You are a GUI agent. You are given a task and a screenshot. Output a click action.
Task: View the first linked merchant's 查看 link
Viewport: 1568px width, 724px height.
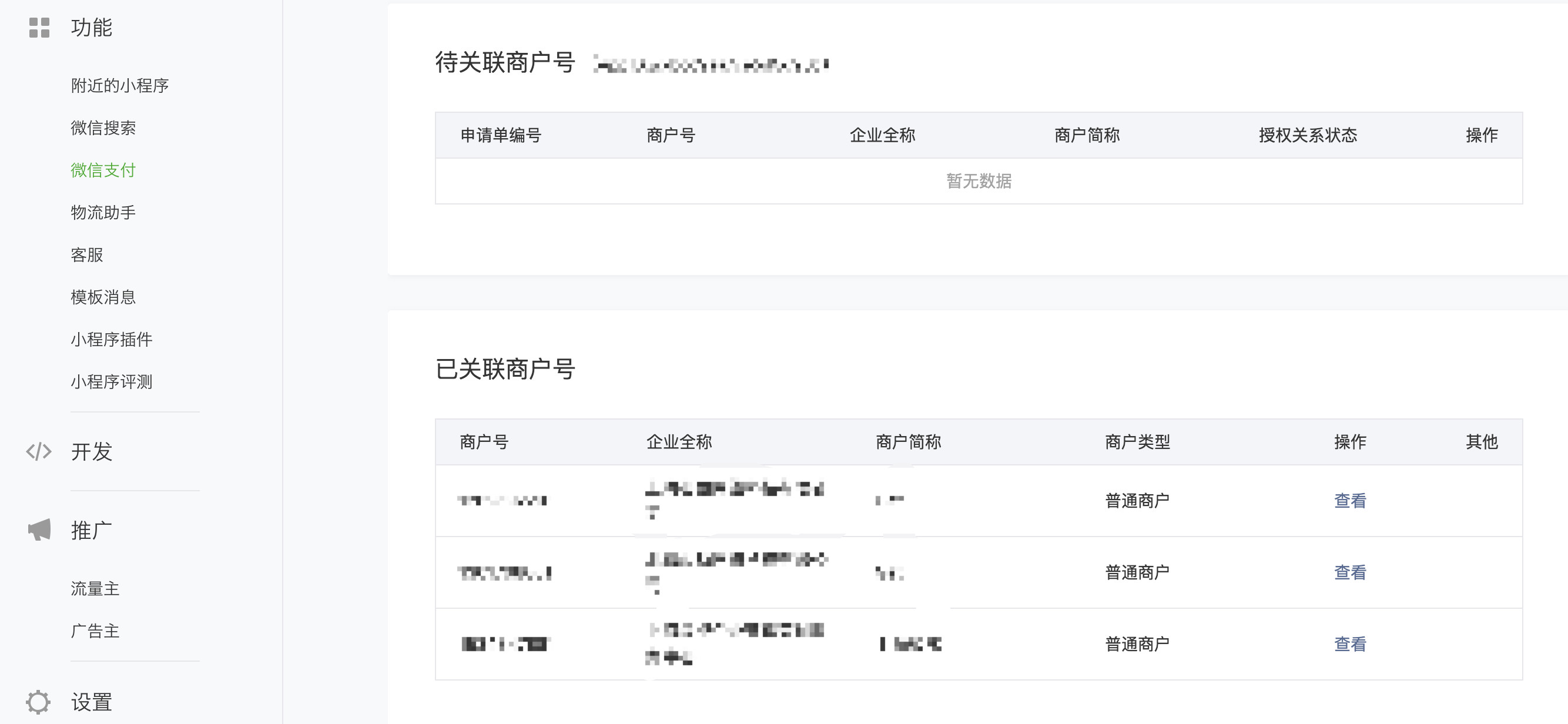click(1350, 501)
